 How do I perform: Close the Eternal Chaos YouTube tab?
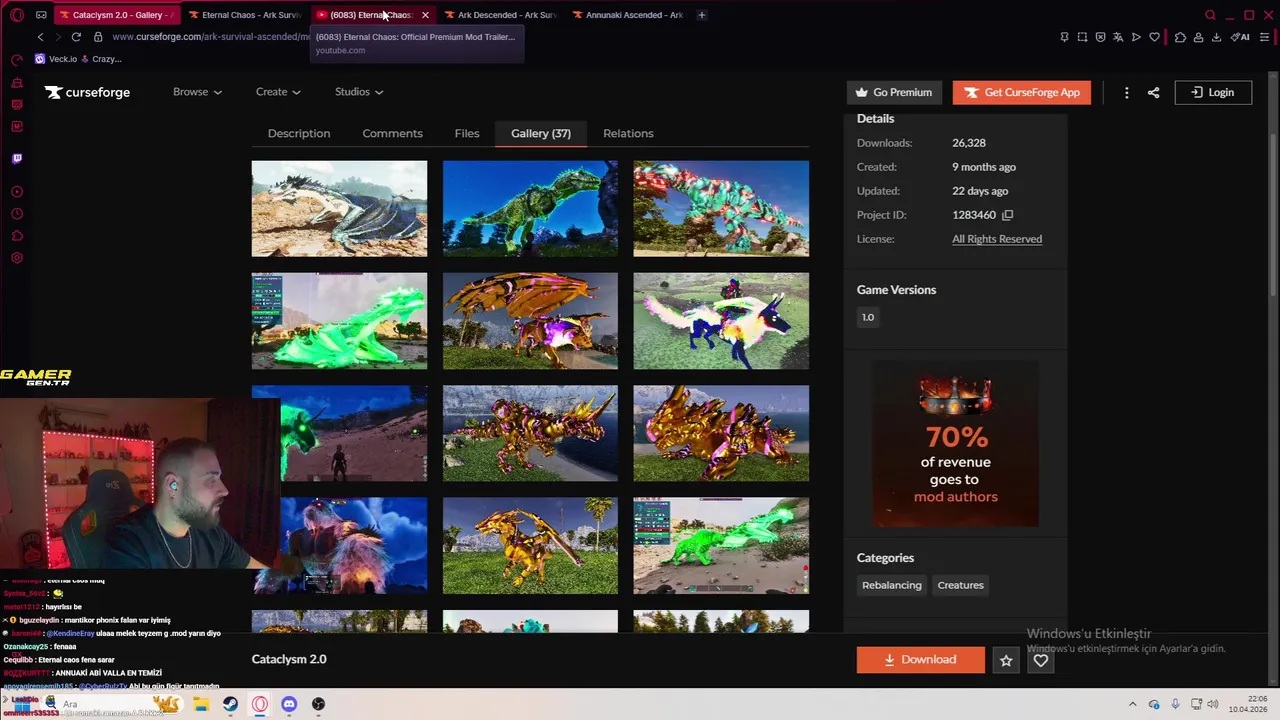[x=425, y=15]
